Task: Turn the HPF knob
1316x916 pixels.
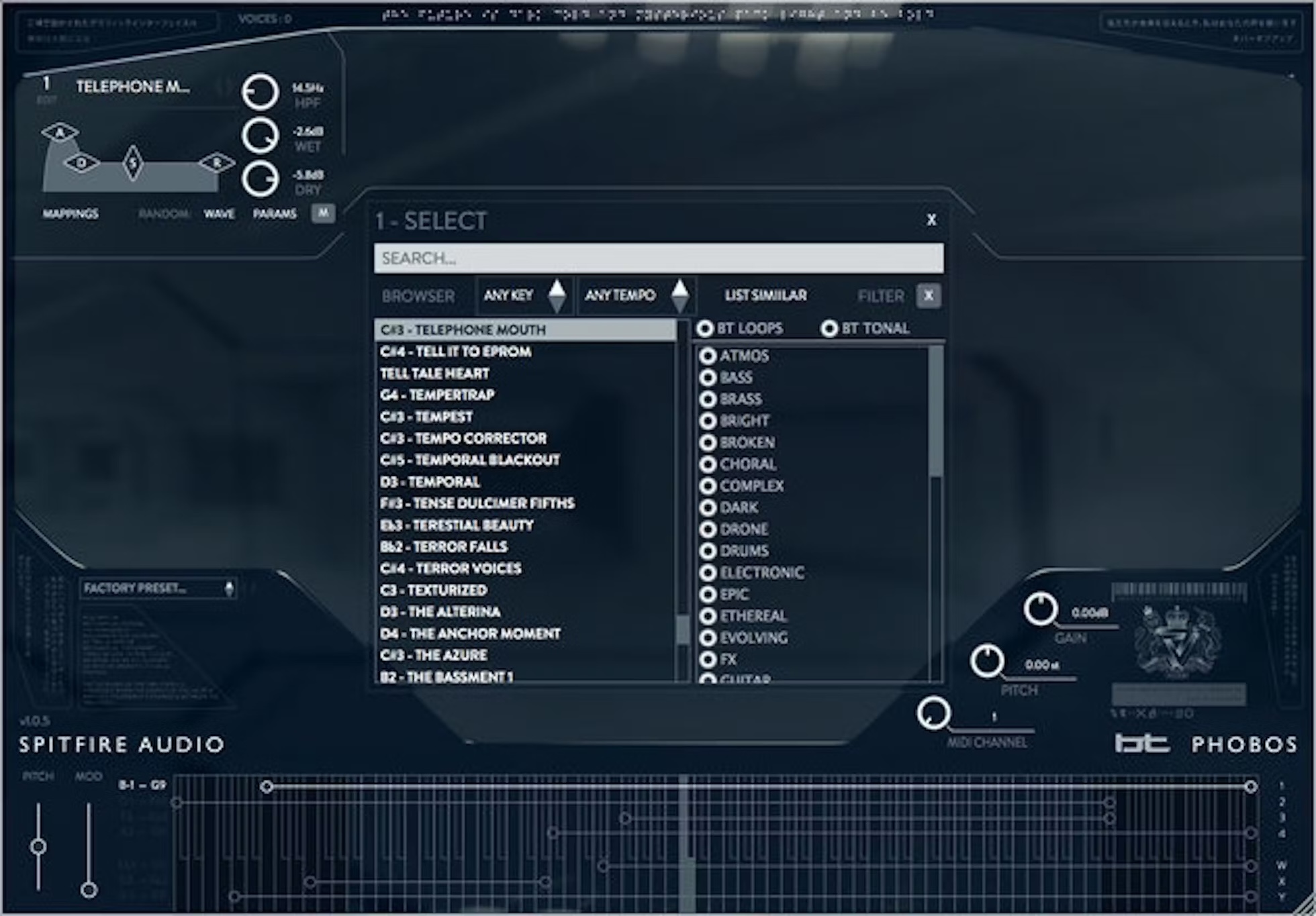Action: coord(260,92)
